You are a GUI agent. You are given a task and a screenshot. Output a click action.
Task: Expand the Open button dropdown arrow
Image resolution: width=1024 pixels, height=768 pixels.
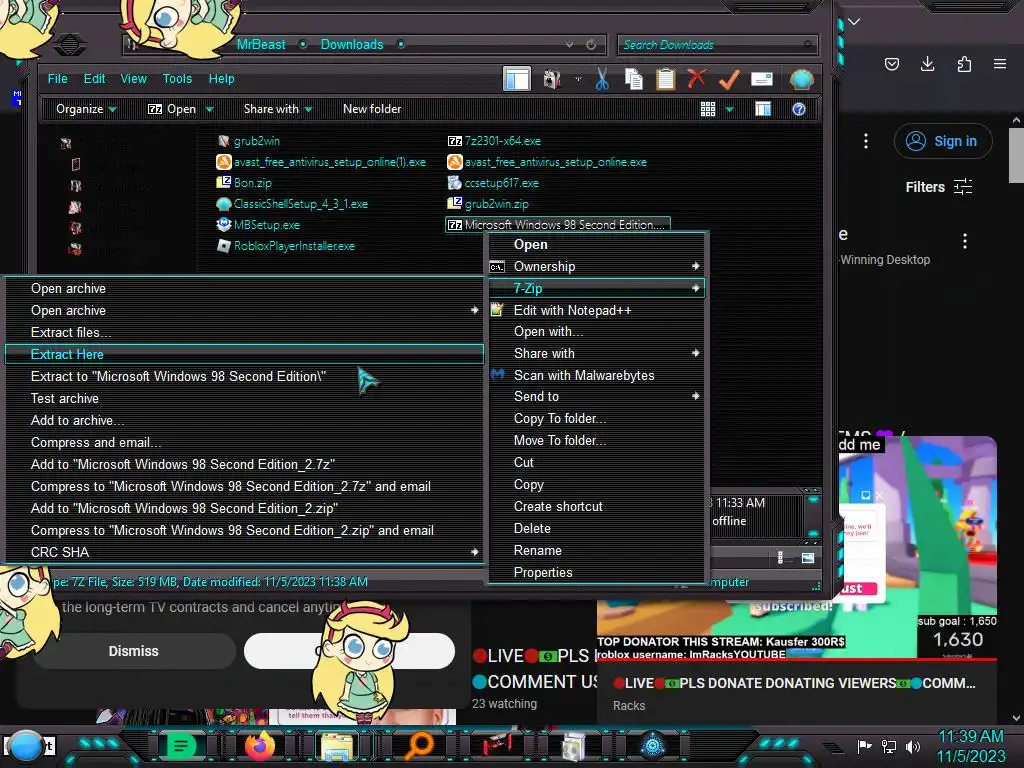[210, 110]
